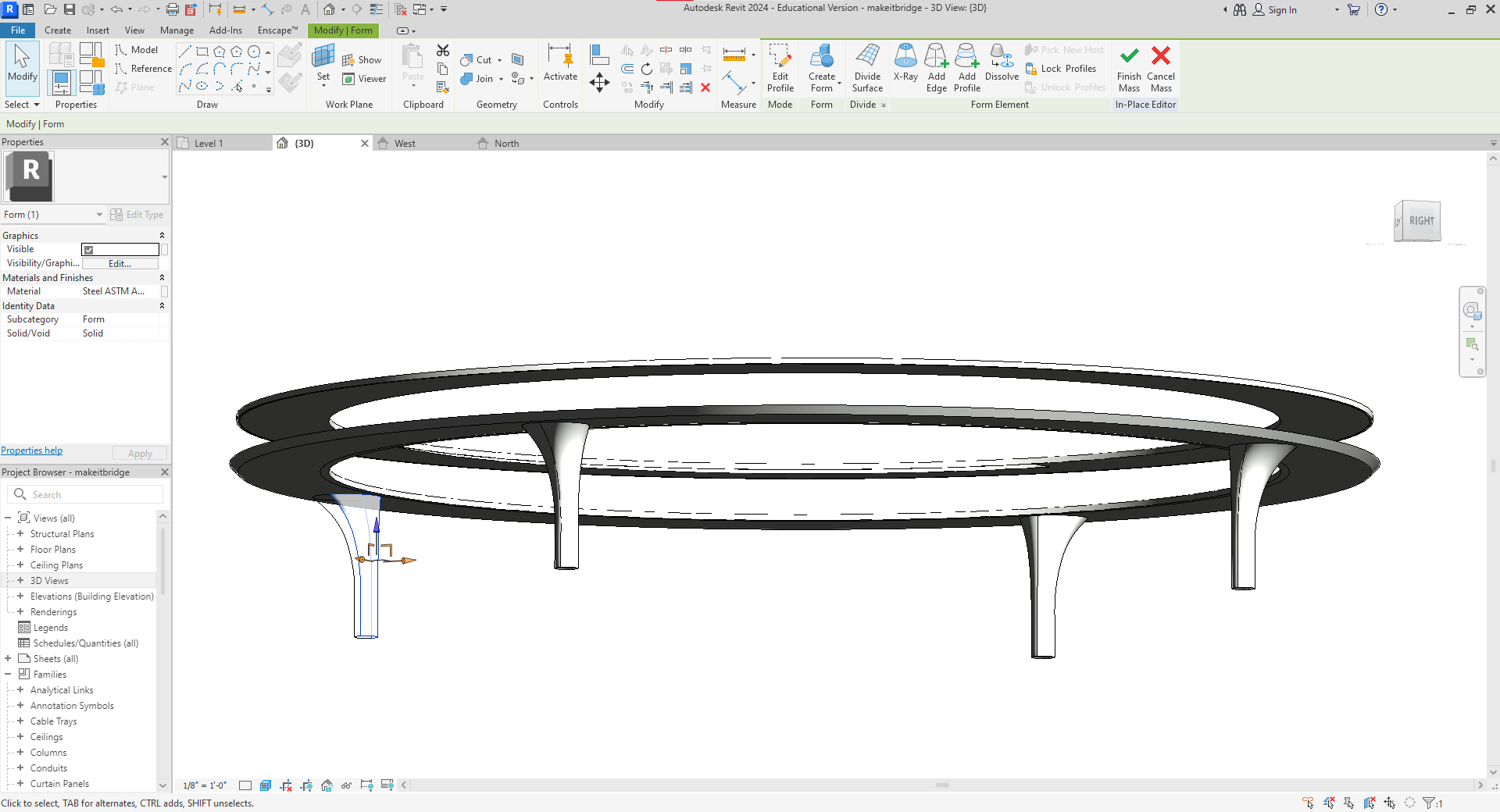Open the Join geometry dropdown arrow
Image resolution: width=1500 pixels, height=812 pixels.
click(x=501, y=80)
